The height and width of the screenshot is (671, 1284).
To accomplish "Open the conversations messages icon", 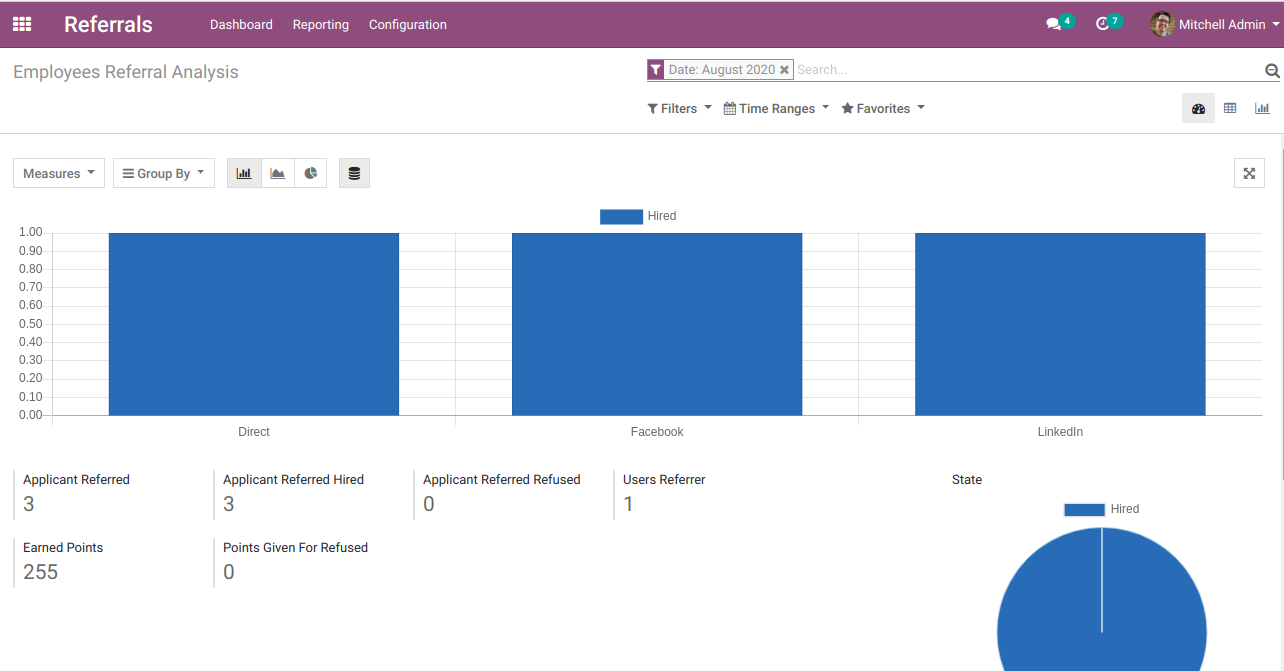I will pos(1053,24).
